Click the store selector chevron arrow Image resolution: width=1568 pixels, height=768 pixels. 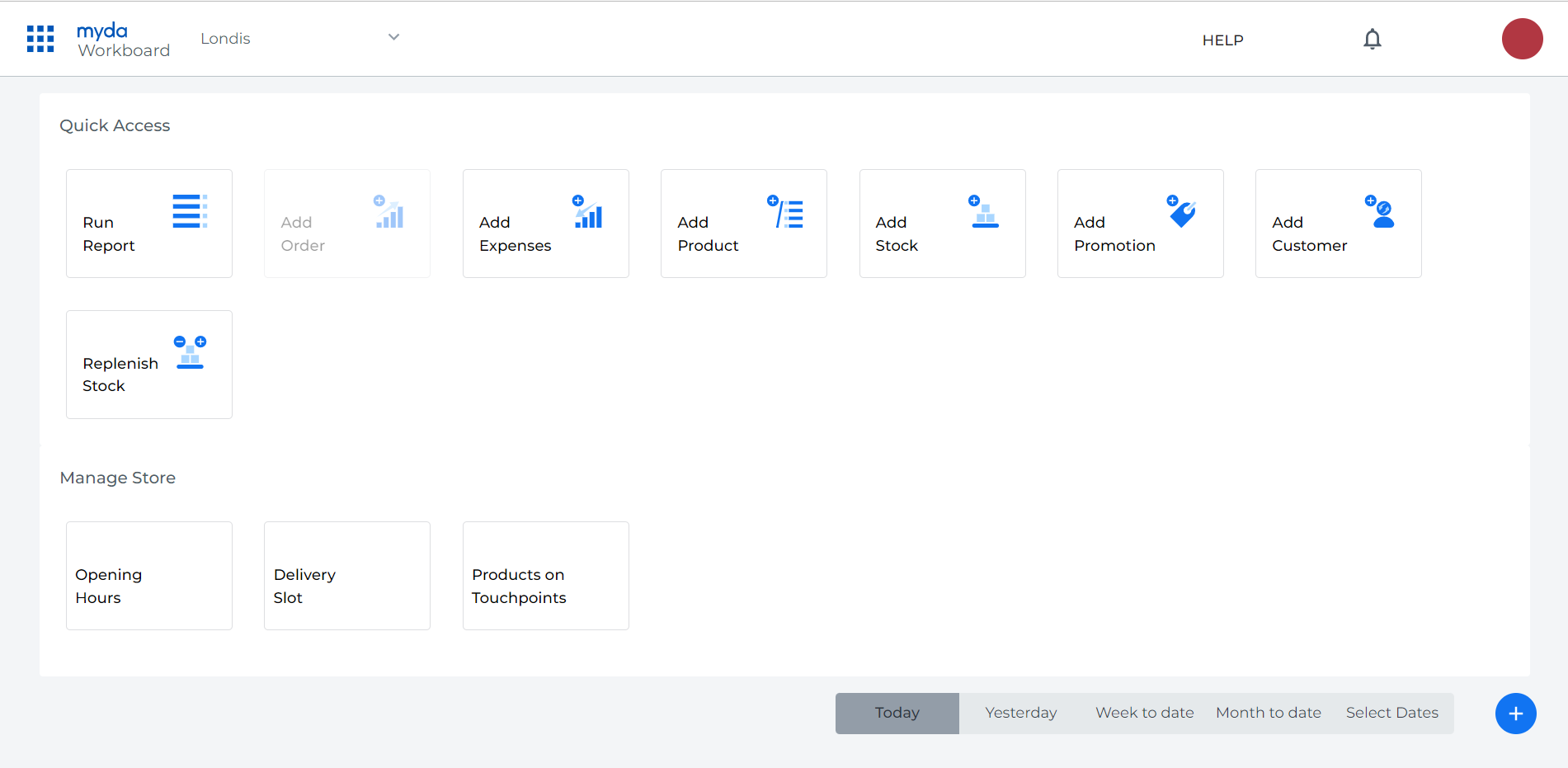click(x=393, y=37)
